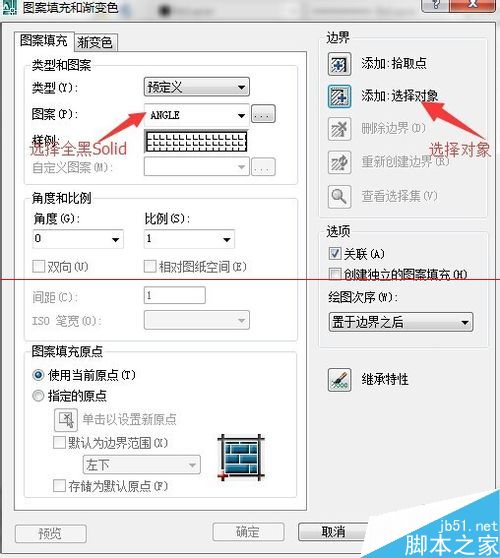Click the Add: Pick Points (添加:拾取点) icon
This screenshot has width=500, height=558.
(339, 64)
